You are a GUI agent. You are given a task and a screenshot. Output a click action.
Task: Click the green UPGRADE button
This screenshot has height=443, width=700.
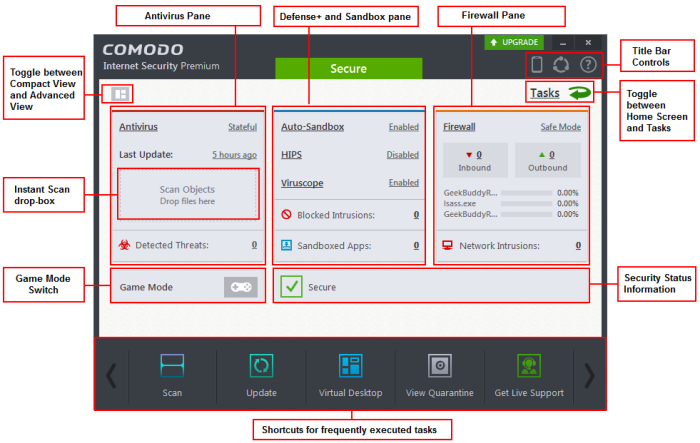[514, 42]
